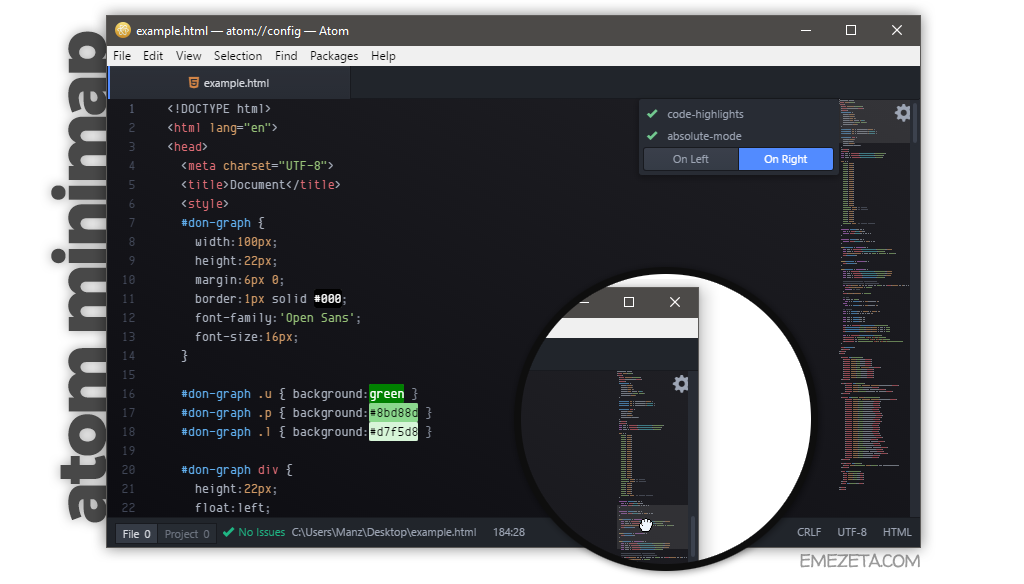The width and height of the screenshot is (1024, 584).
Task: Select On Left minimap position
Action: 691,159
